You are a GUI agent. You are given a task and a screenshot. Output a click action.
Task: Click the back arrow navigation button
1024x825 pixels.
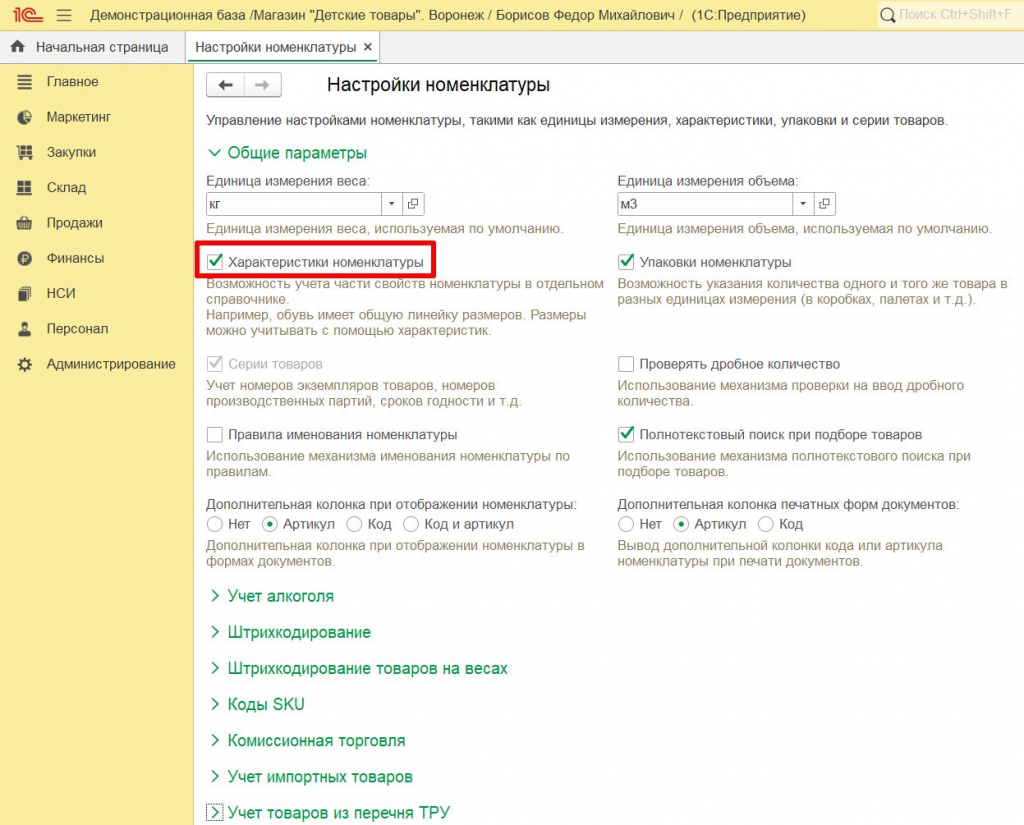point(225,85)
